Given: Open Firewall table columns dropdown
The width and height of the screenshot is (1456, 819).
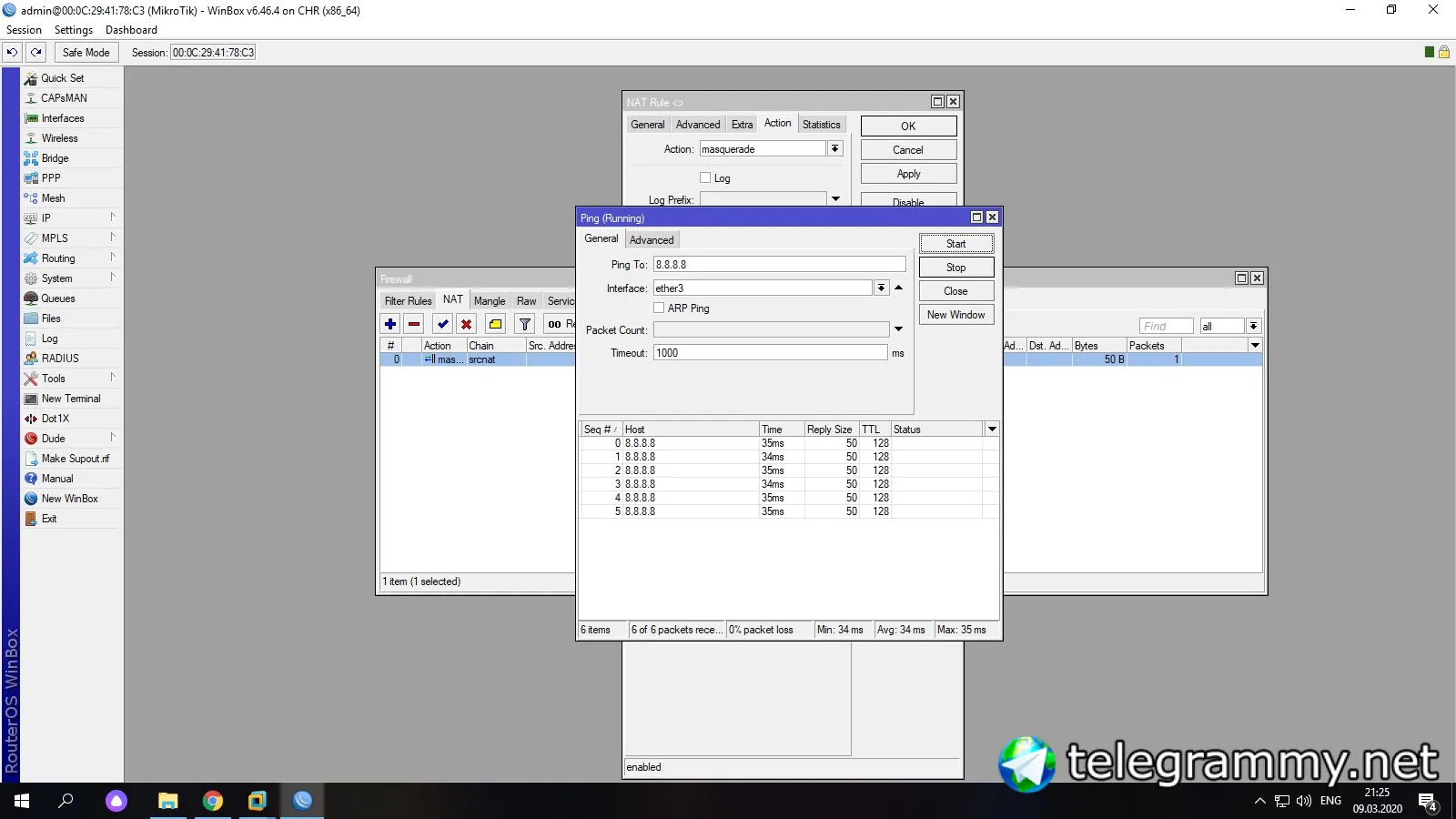Looking at the screenshot, I should coord(1255,346).
